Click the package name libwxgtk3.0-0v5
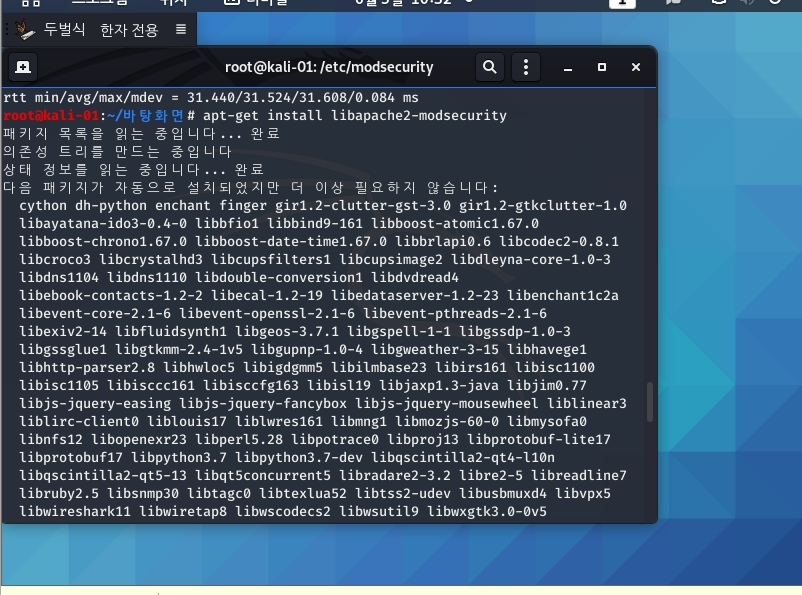The image size is (802, 595). (x=487, y=512)
